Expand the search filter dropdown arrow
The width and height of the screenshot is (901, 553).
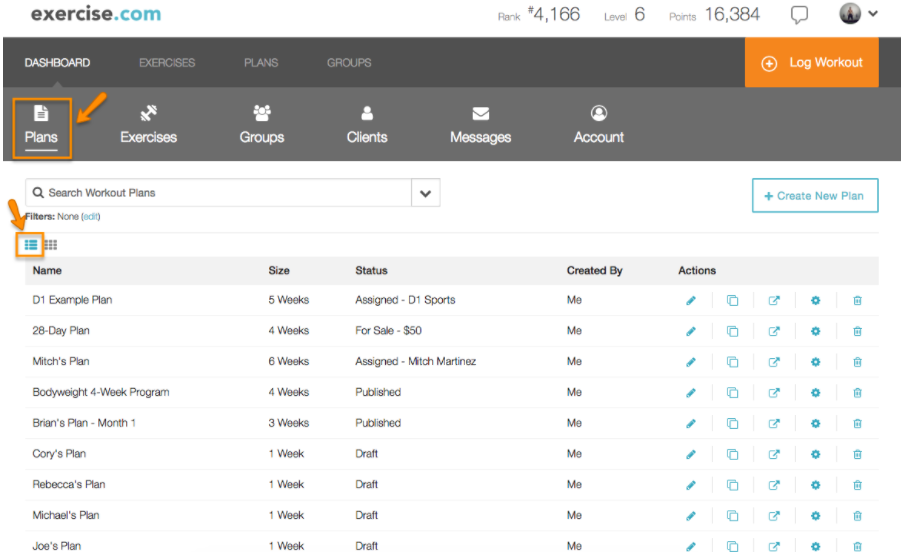[x=426, y=193]
